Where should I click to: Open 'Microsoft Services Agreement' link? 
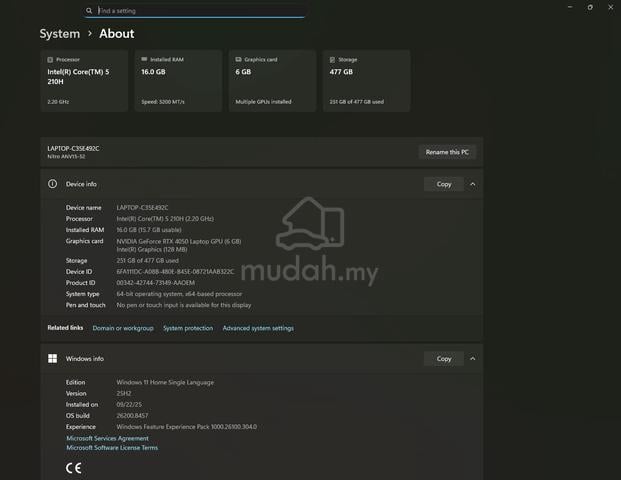(107, 438)
